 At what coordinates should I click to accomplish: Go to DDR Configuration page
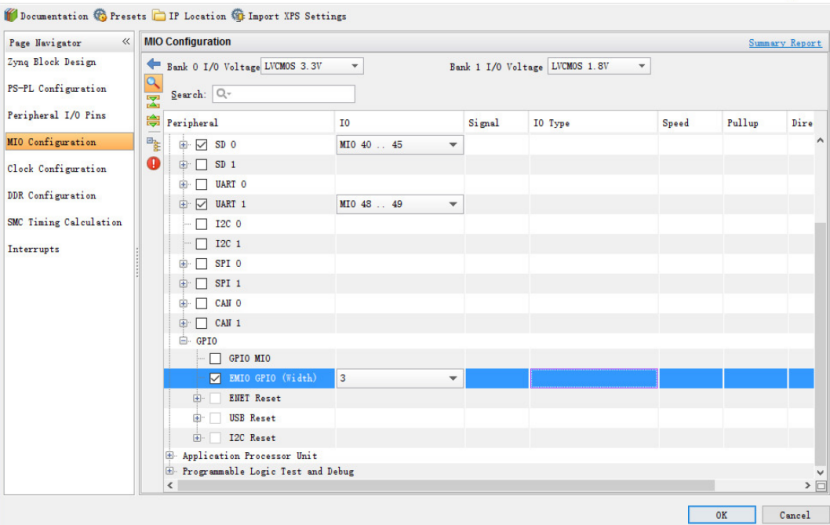pyautogui.click(x=52, y=195)
